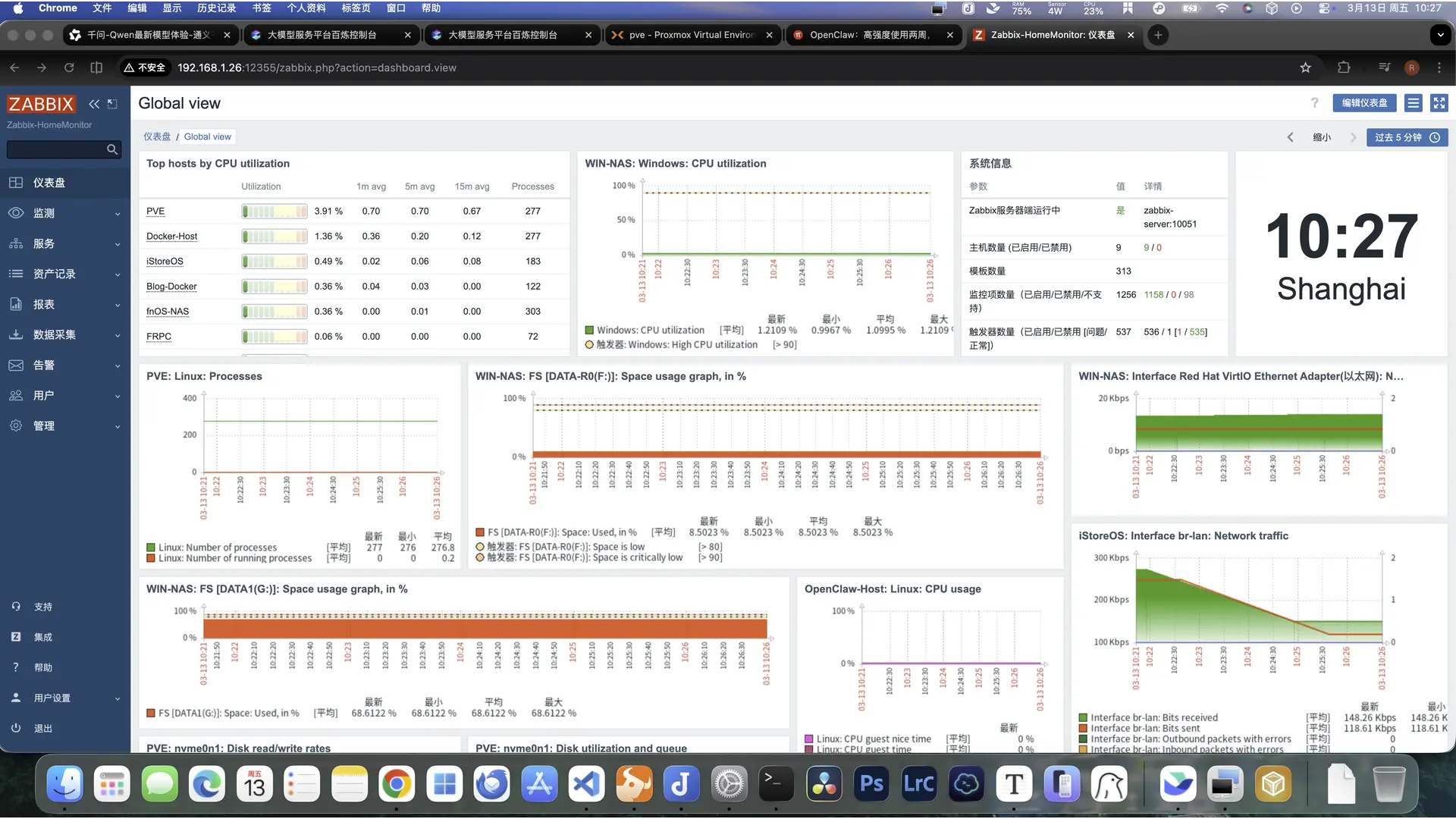
Task: Open the Docker-Host host link
Action: [171, 237]
